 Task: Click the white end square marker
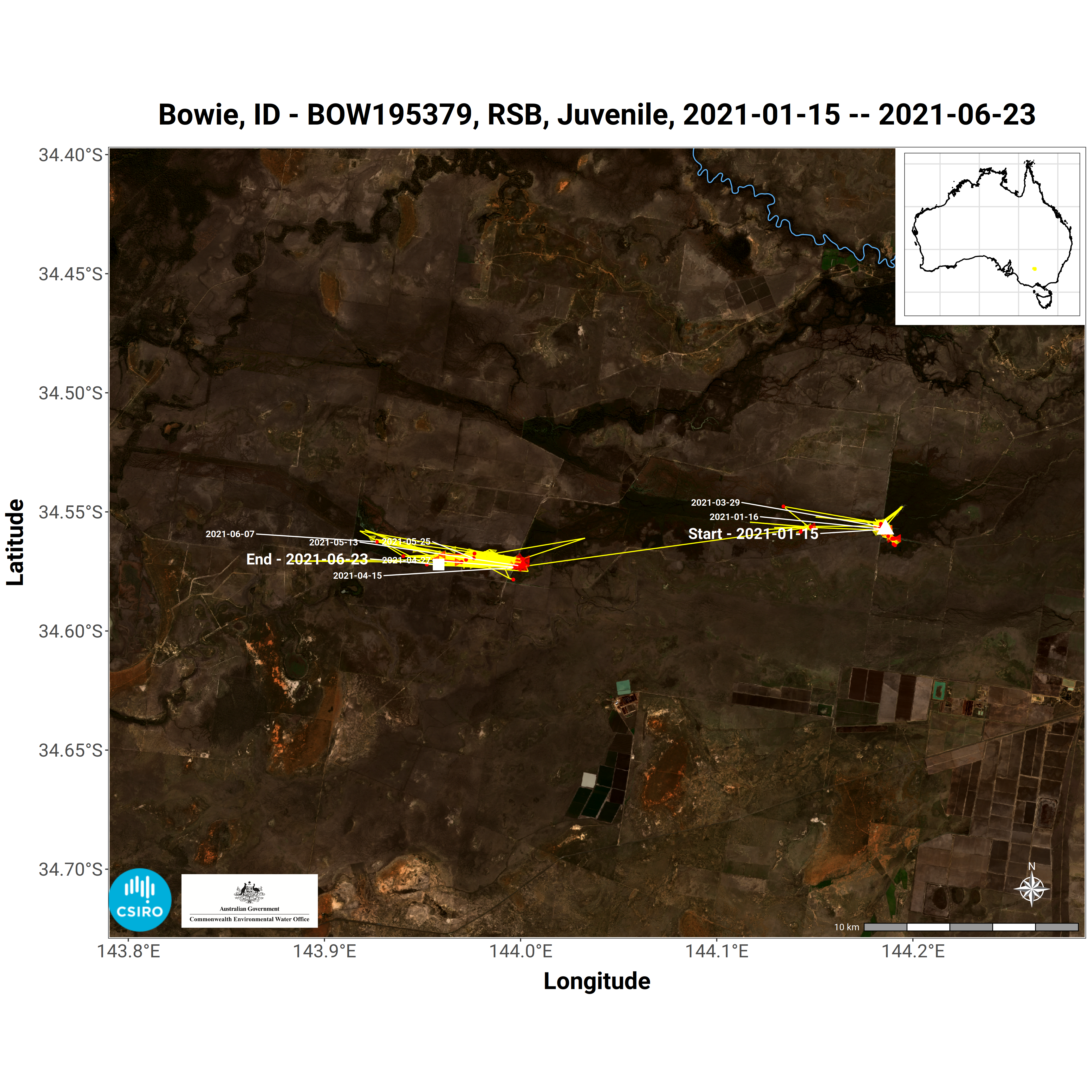click(438, 564)
